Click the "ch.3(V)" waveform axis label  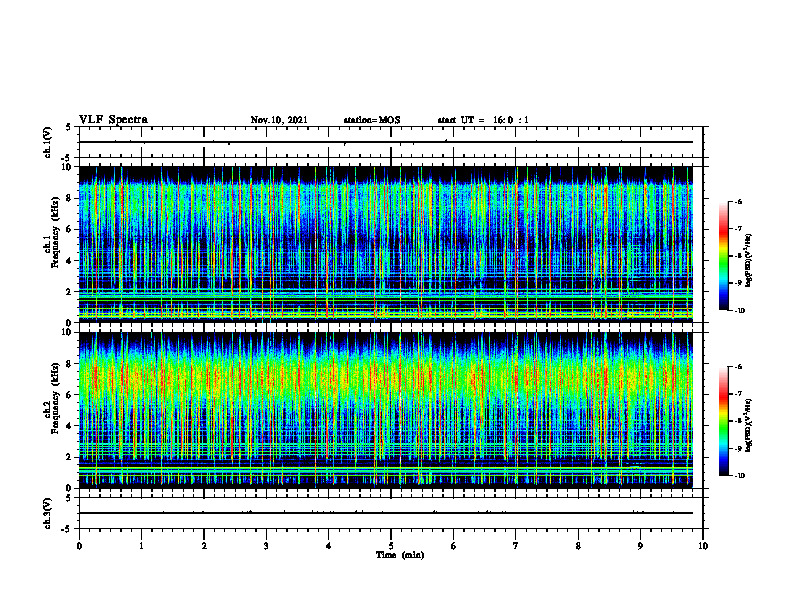48,513
